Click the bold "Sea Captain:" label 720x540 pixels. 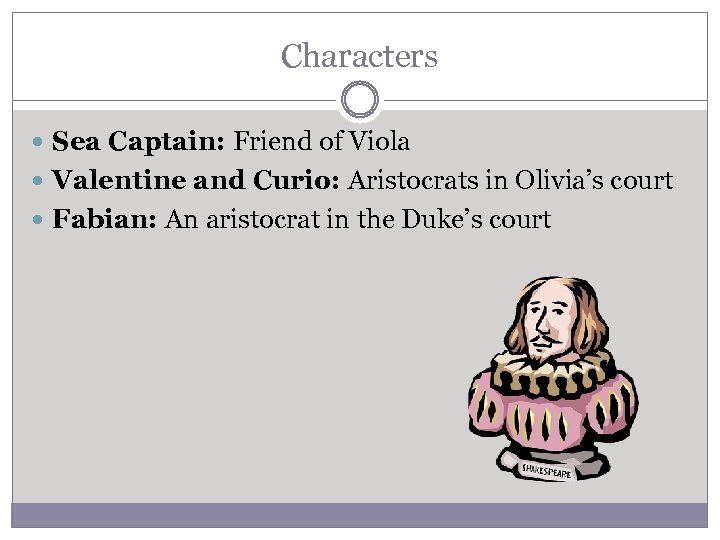click(139, 142)
